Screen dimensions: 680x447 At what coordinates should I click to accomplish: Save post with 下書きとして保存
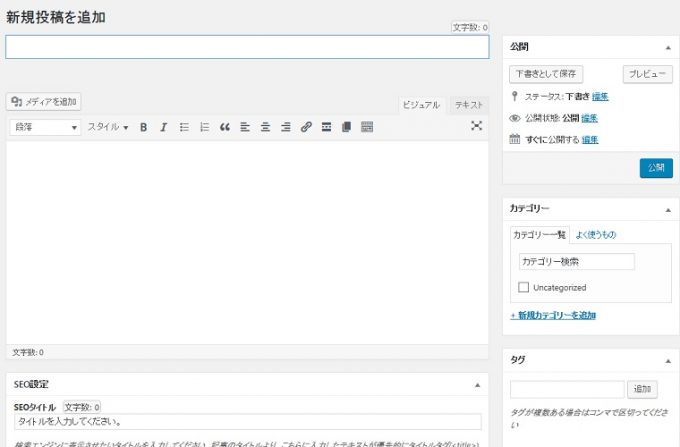tap(546, 74)
